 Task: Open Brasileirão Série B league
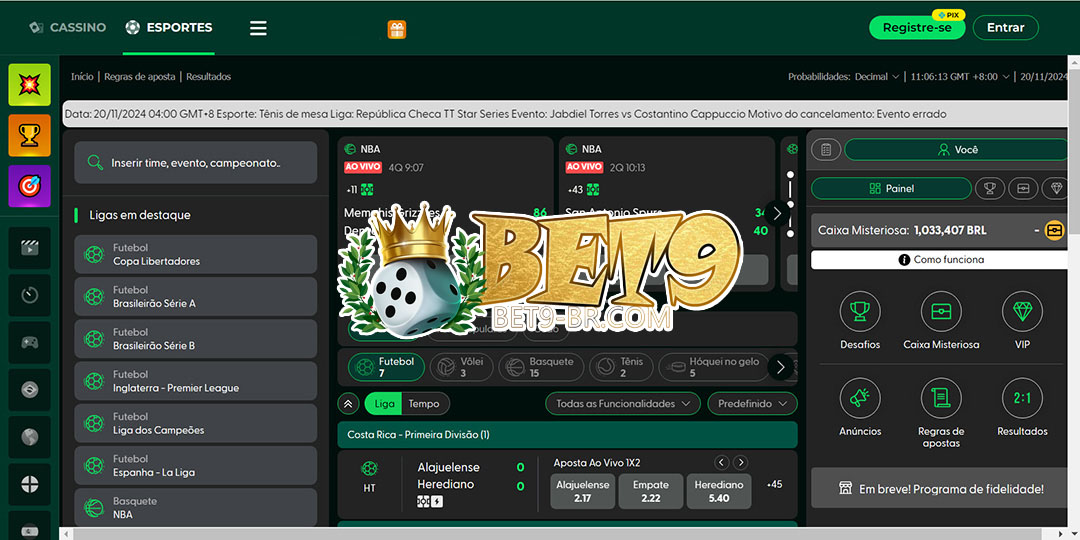click(196, 339)
